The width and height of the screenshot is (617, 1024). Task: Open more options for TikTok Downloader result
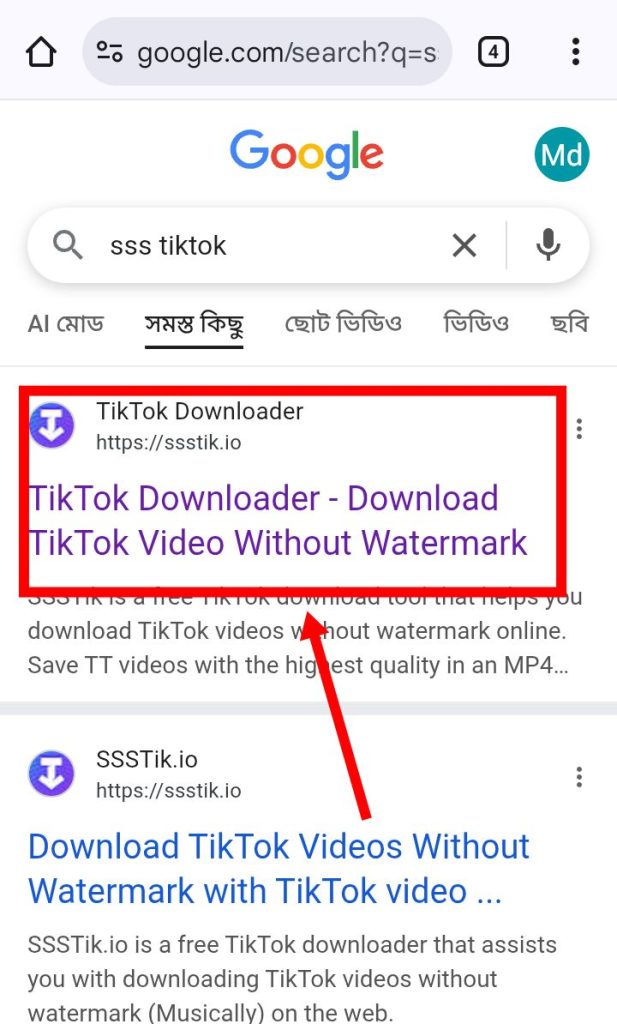click(x=579, y=428)
